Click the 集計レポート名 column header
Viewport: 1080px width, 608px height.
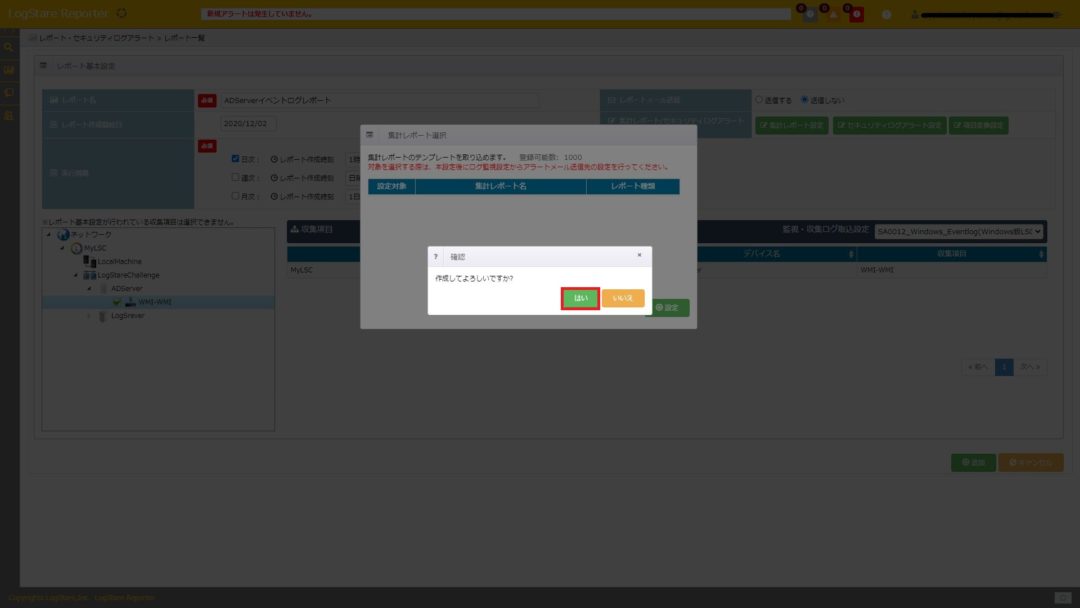501,187
